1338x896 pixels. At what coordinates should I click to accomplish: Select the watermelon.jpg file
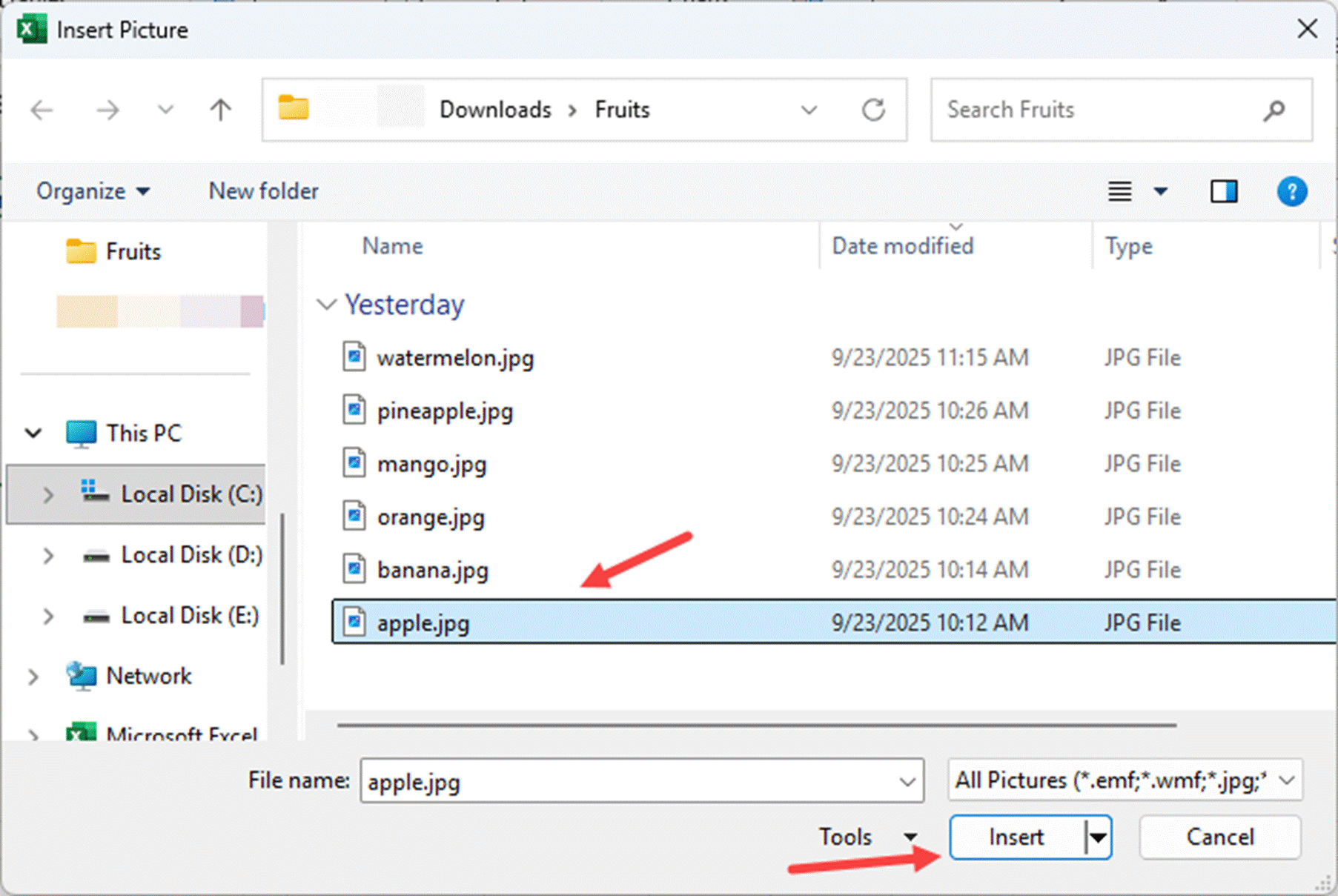tap(454, 358)
